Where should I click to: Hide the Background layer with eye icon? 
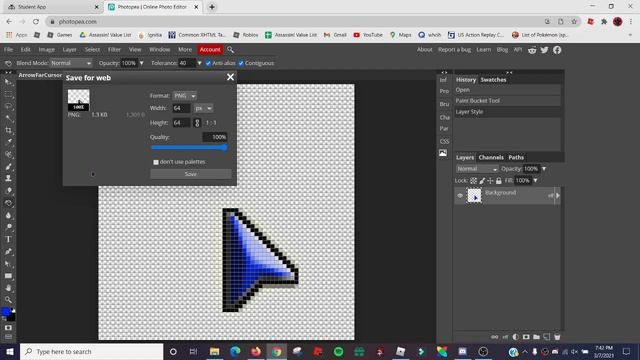click(460, 196)
